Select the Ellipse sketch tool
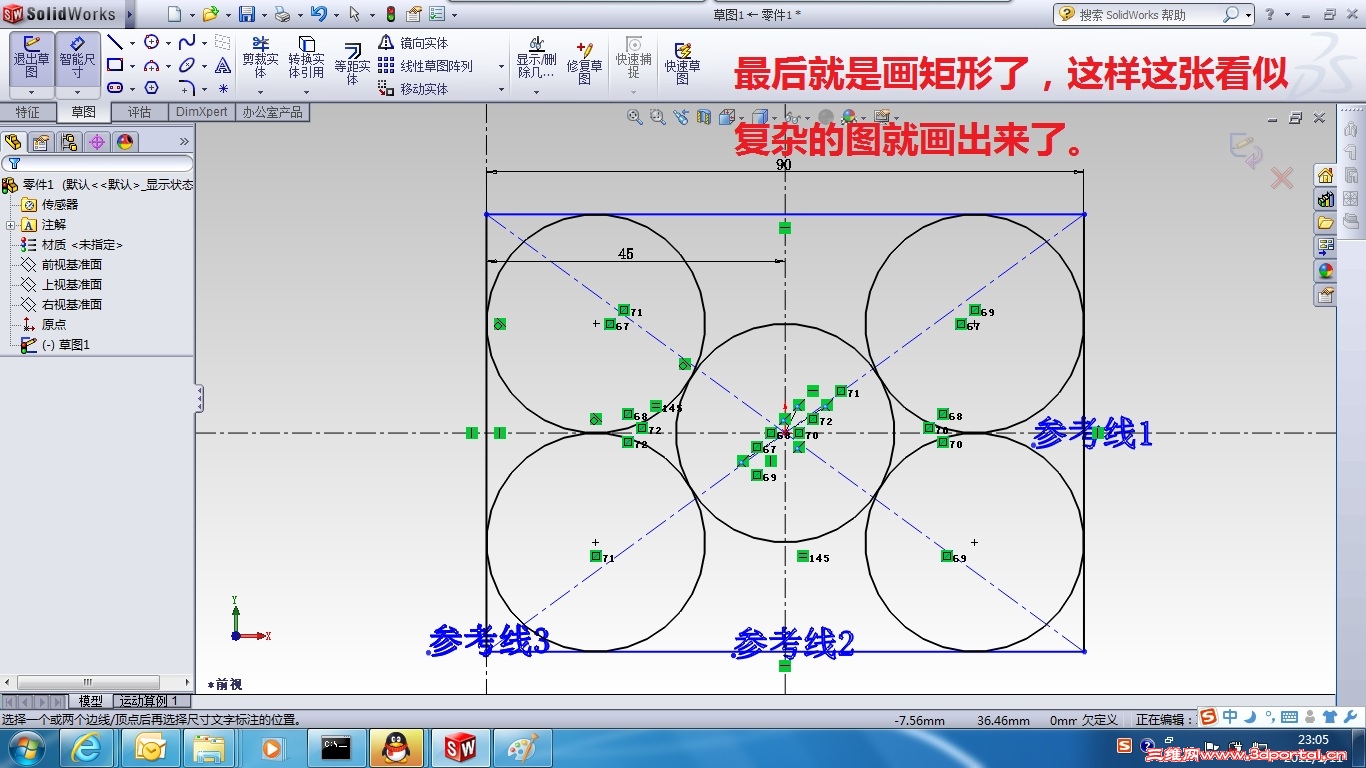Viewport: 1366px width, 768px height. click(x=187, y=65)
